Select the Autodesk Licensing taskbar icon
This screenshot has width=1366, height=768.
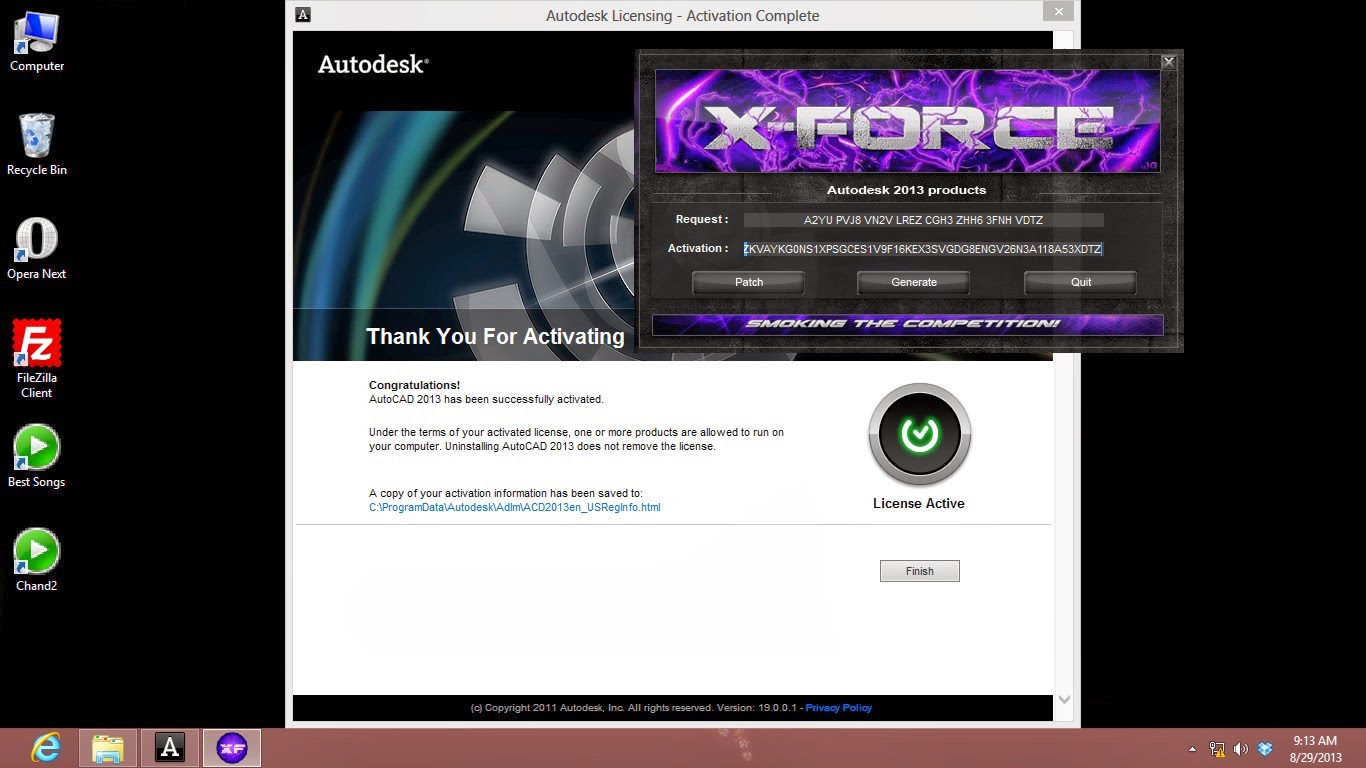click(170, 747)
